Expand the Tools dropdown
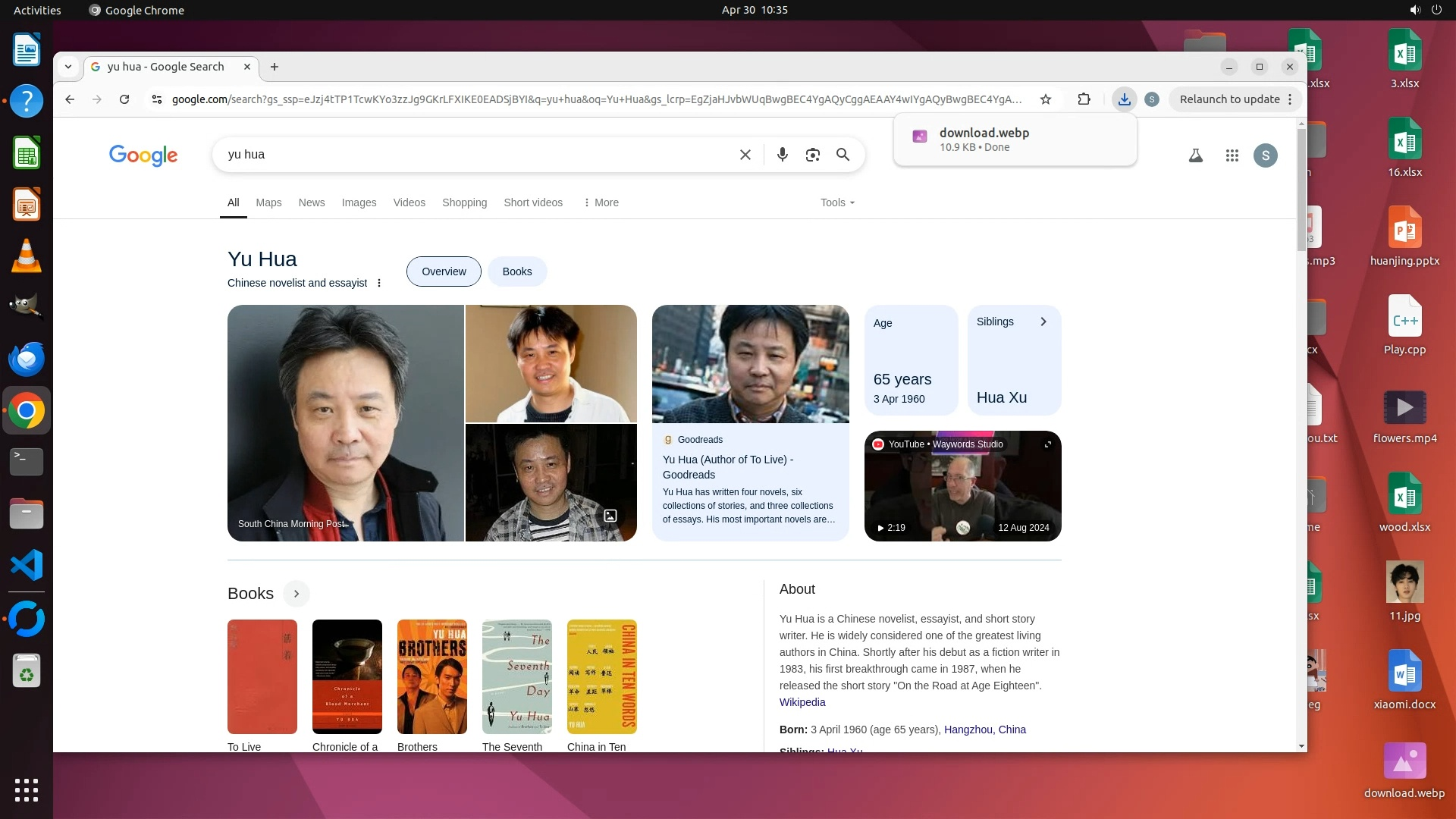The height and width of the screenshot is (819, 1456). click(837, 202)
